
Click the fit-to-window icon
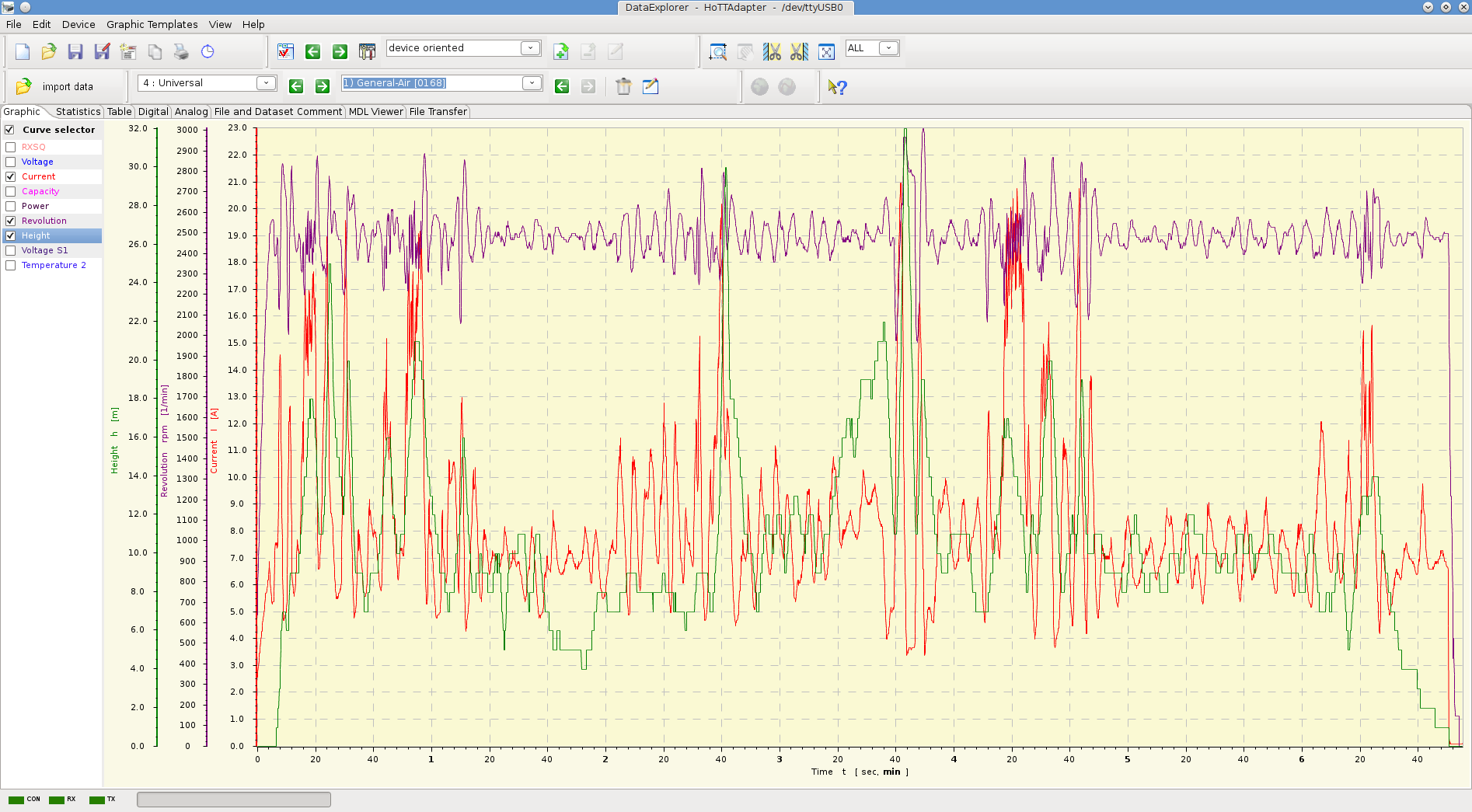[826, 52]
